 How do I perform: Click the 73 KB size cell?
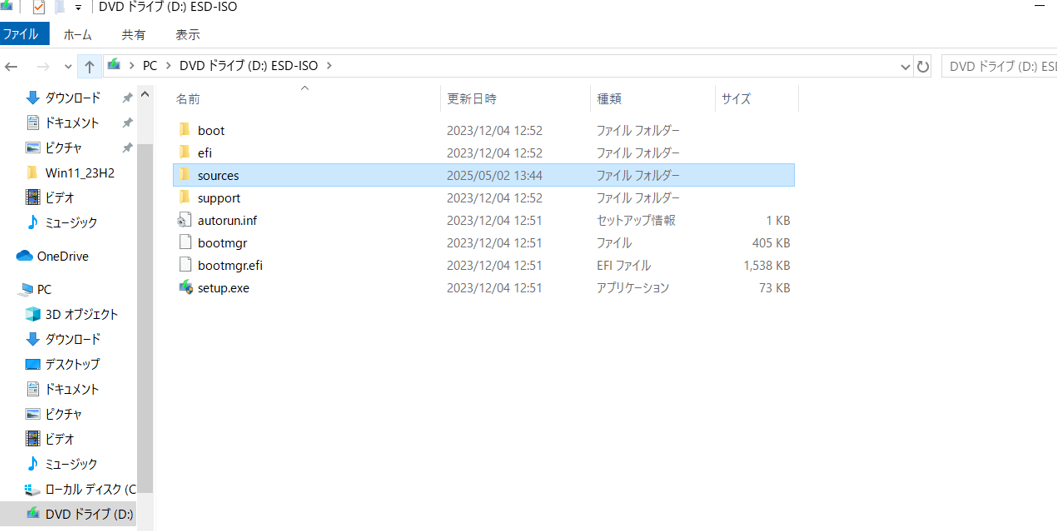[x=775, y=288]
